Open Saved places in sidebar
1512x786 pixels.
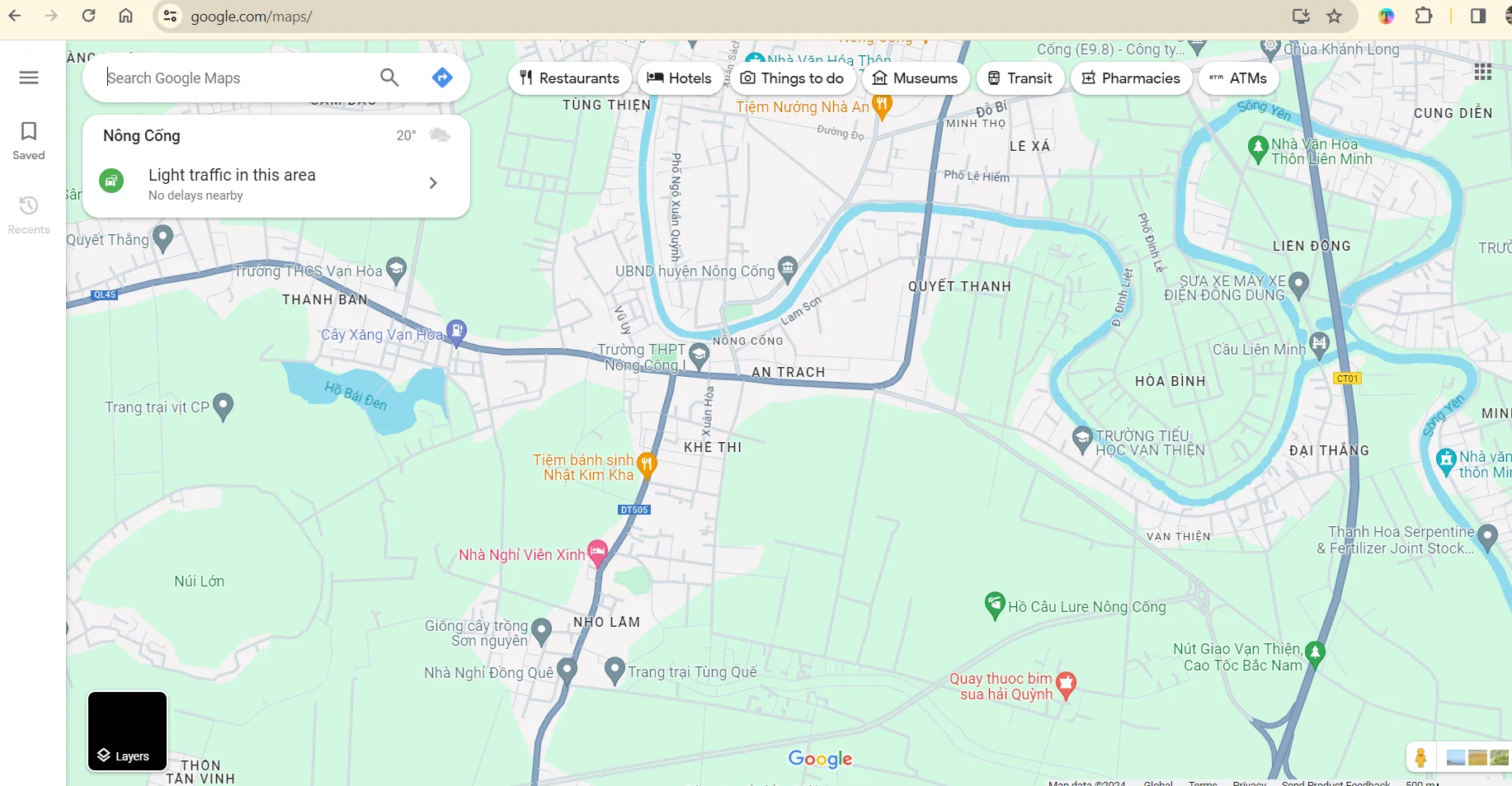(x=29, y=140)
